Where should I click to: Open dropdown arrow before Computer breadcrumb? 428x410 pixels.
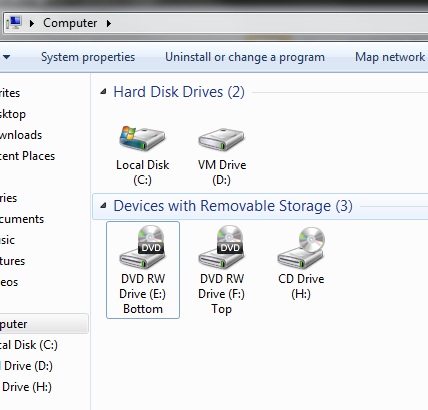point(32,23)
